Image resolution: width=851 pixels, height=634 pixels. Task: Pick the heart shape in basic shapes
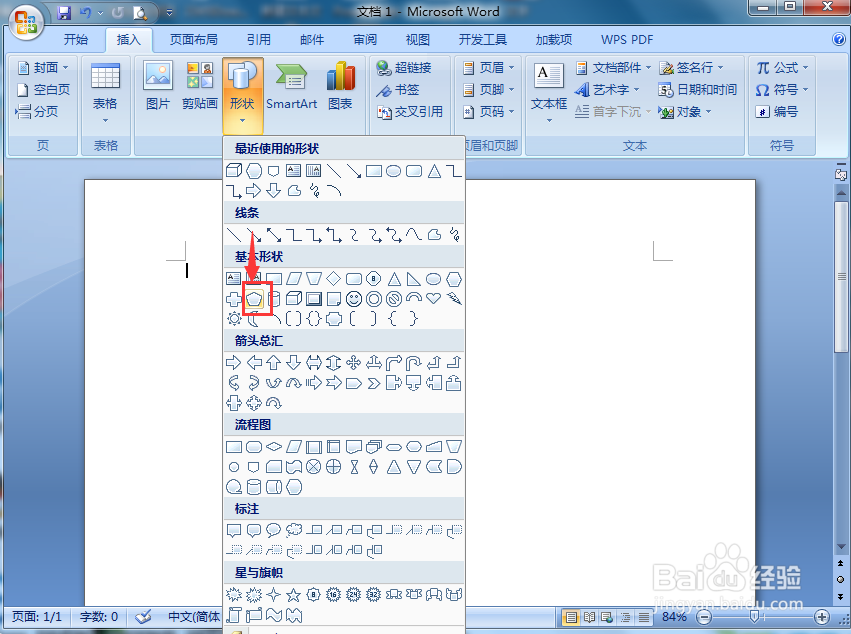click(x=433, y=298)
